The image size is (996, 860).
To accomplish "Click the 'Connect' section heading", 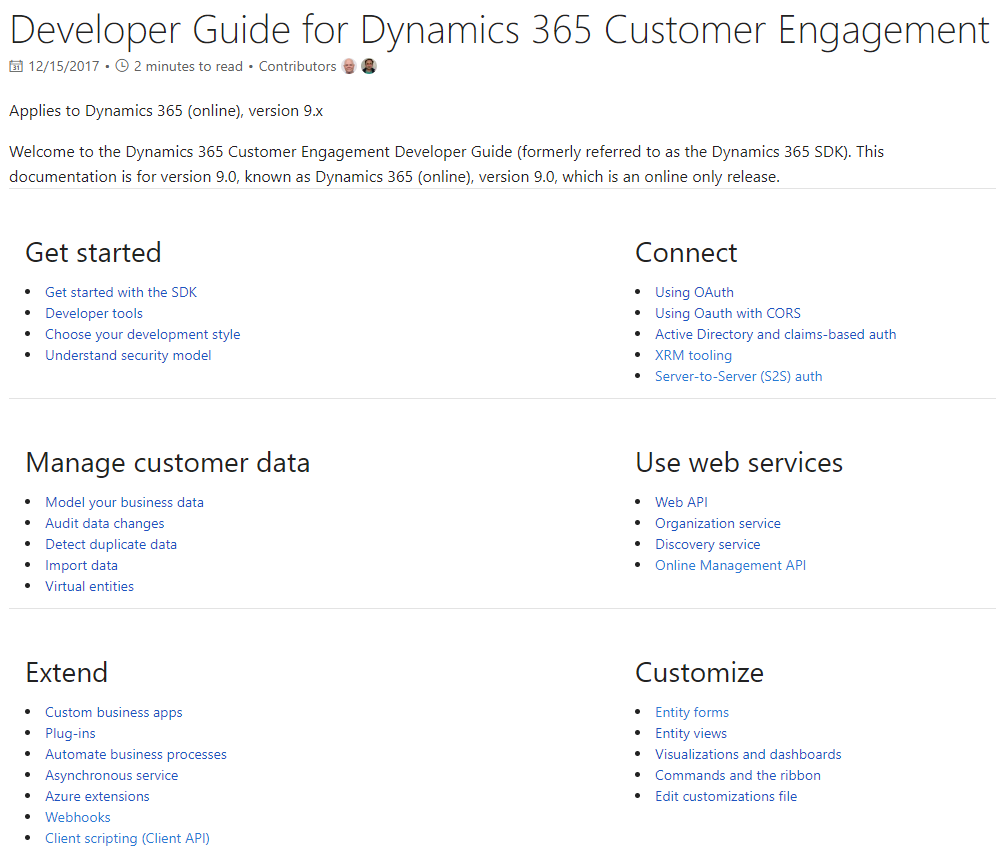I will click(687, 253).
